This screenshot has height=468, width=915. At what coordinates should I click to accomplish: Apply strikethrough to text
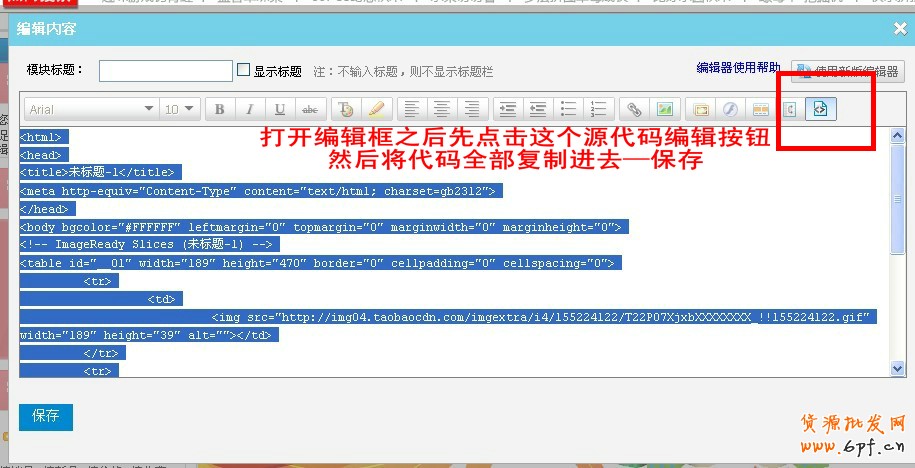pyautogui.click(x=309, y=109)
